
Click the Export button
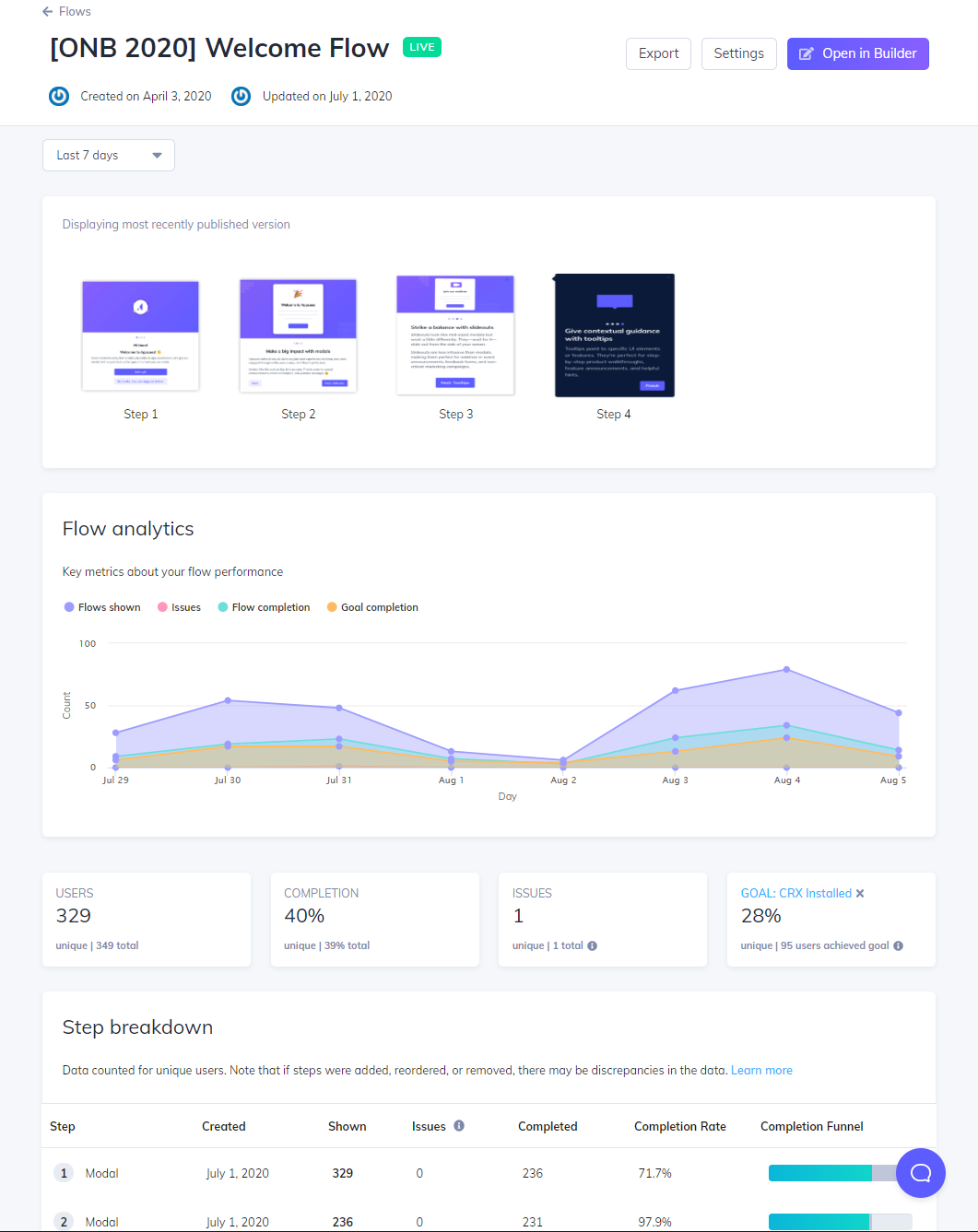[x=658, y=53]
